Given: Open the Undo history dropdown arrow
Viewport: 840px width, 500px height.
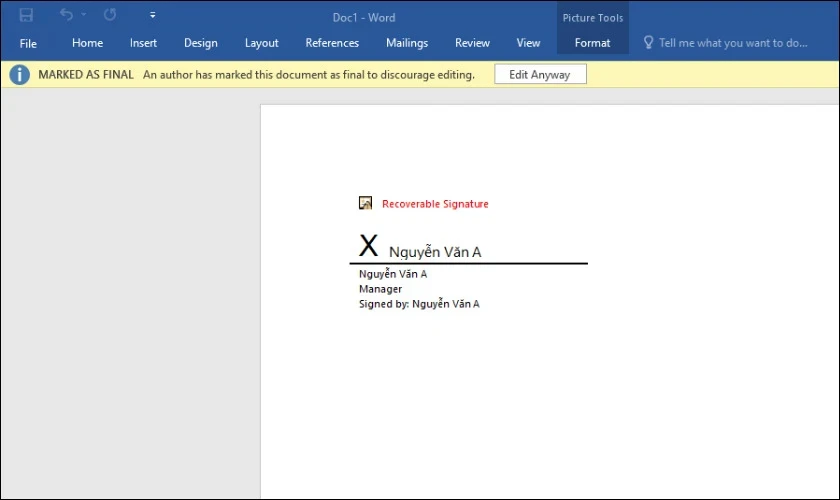Looking at the screenshot, I should coord(84,15).
